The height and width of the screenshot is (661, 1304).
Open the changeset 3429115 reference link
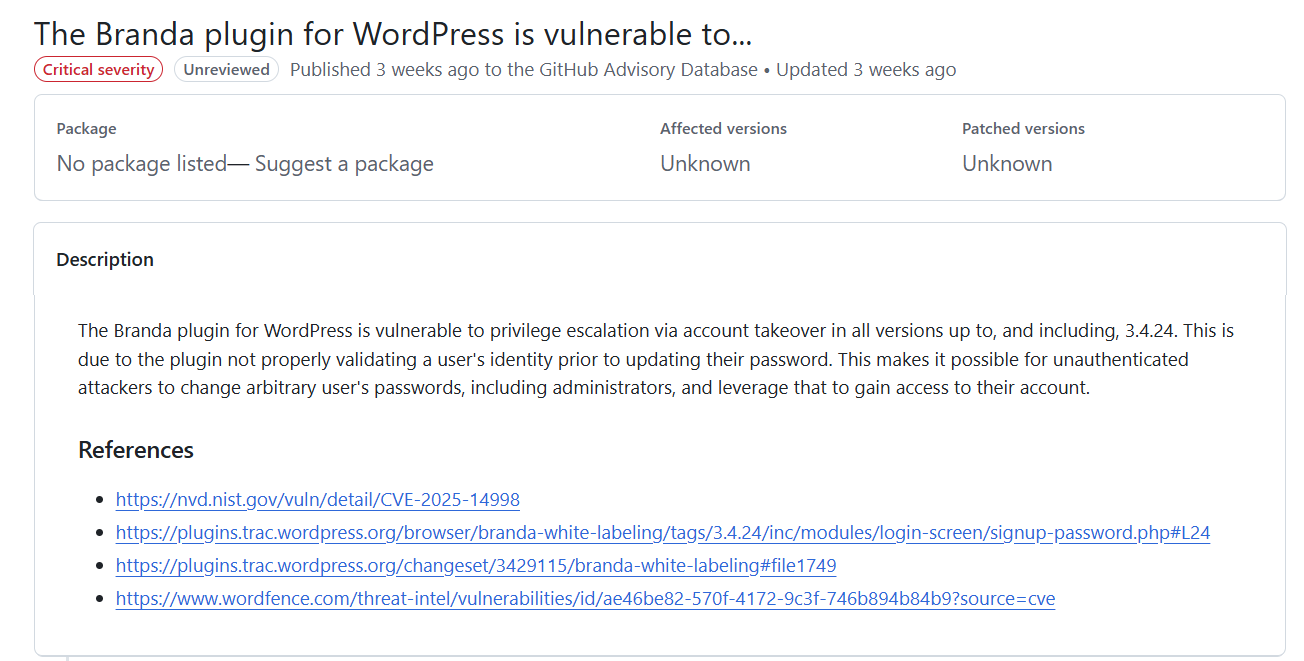(476, 566)
